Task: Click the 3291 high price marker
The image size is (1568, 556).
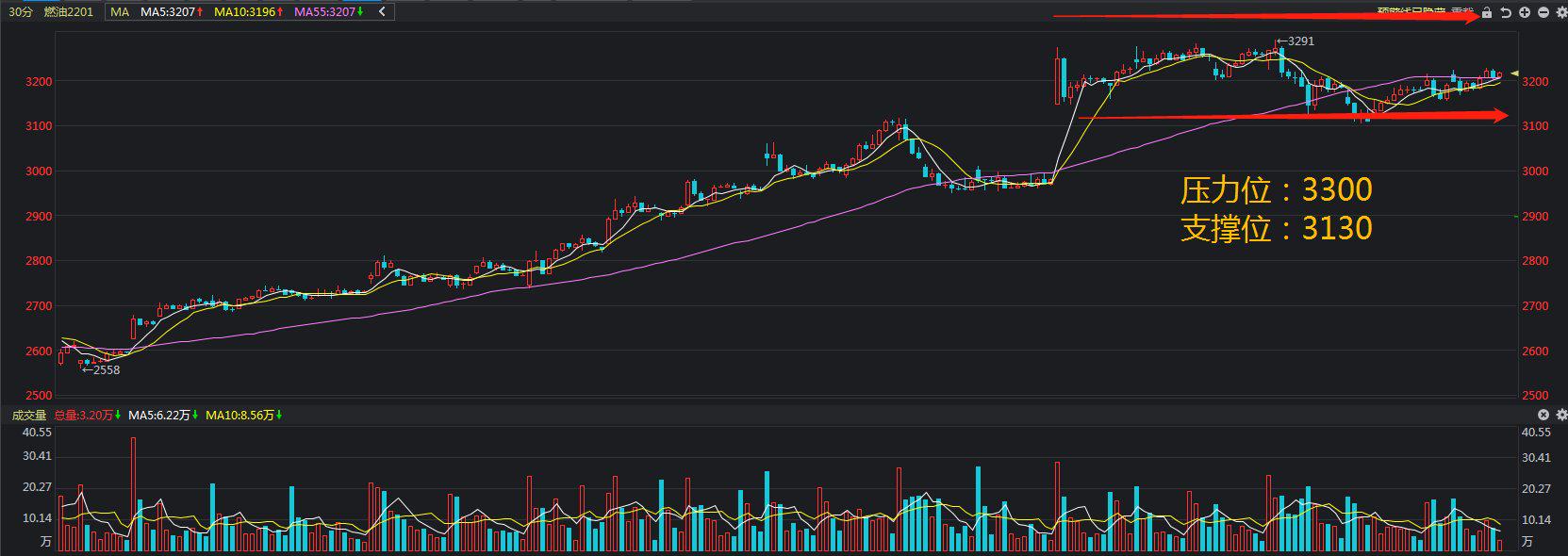Action: 1296,41
